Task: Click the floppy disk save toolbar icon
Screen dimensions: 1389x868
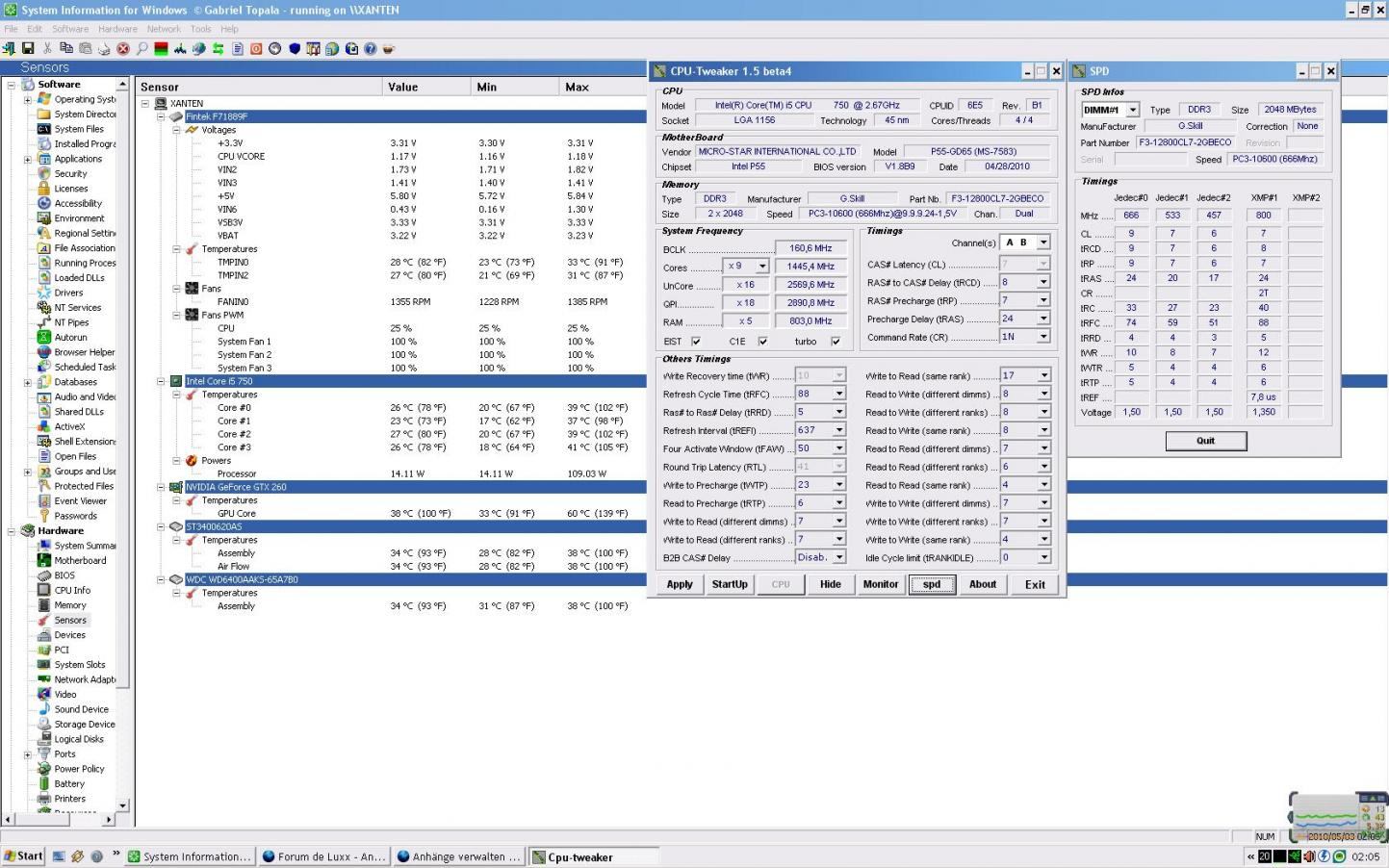Action: point(28,48)
